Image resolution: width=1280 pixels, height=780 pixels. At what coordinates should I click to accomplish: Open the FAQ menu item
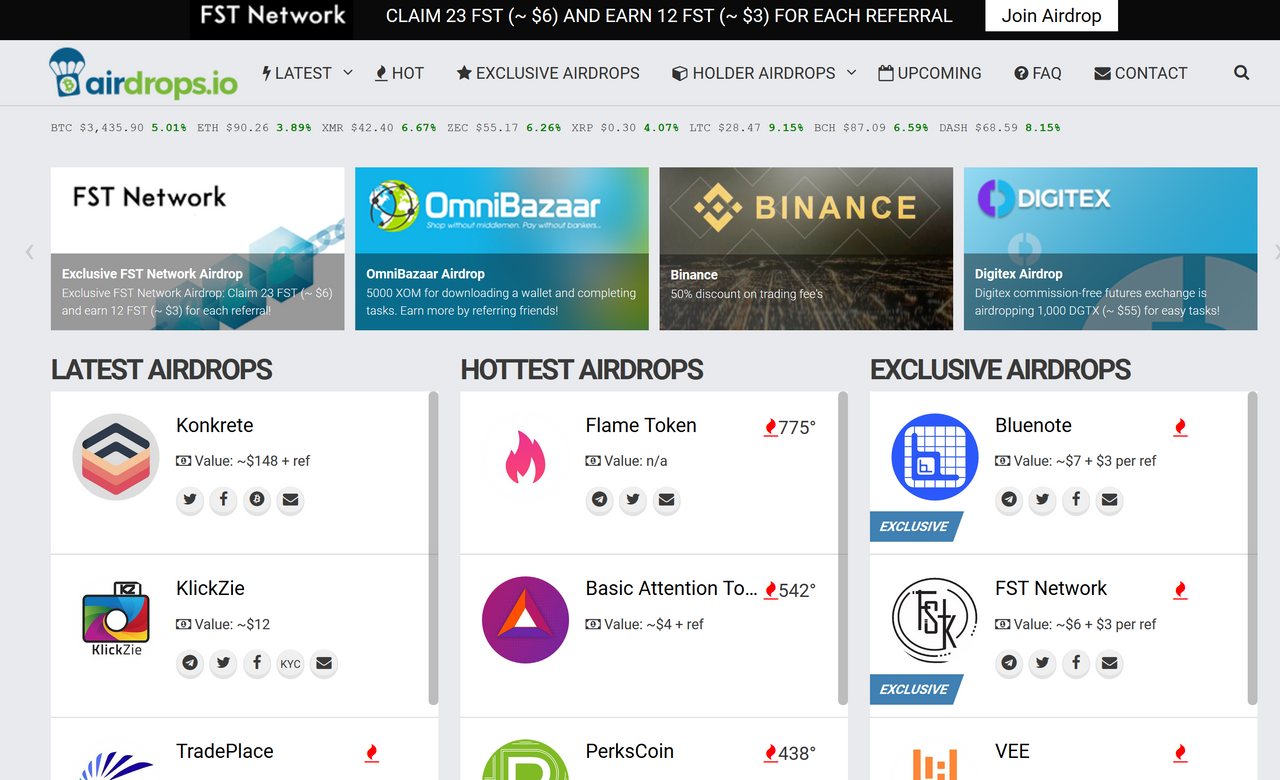click(1038, 73)
